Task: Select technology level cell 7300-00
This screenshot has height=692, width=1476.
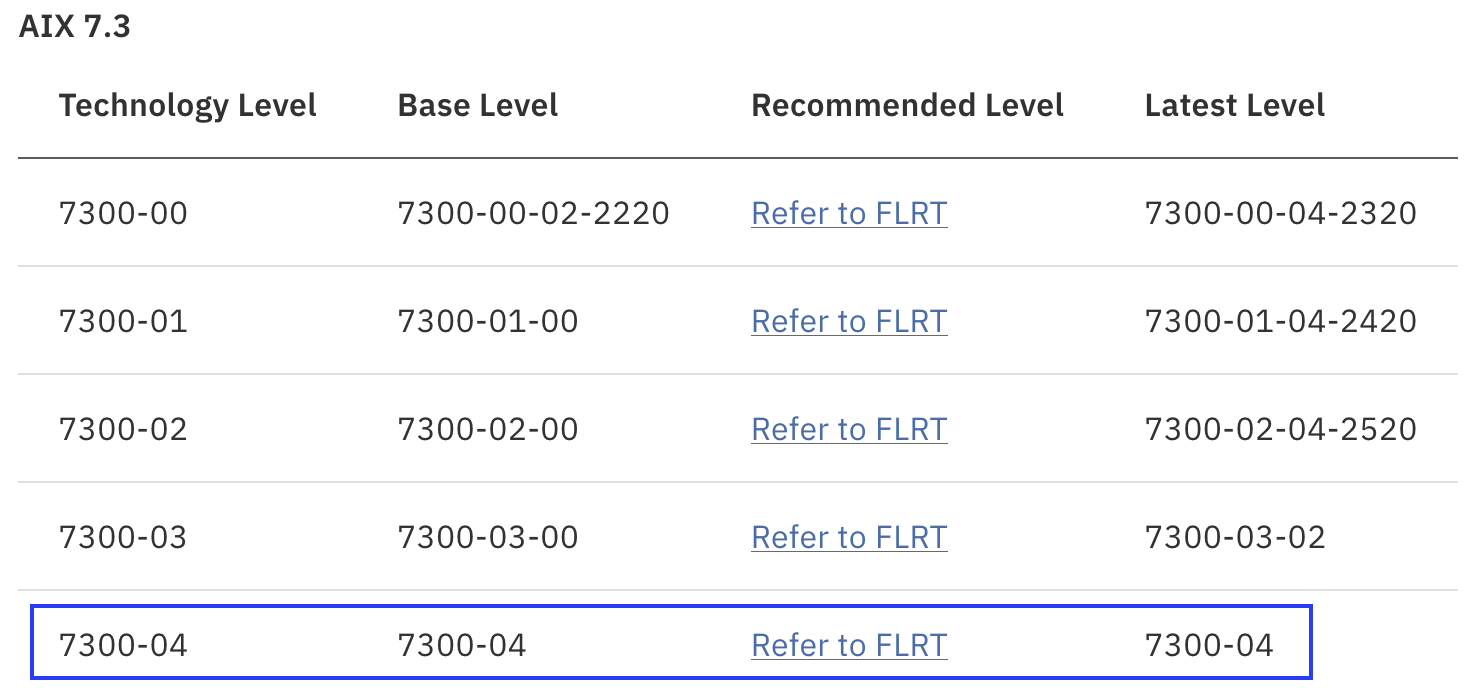Action: coord(123,213)
